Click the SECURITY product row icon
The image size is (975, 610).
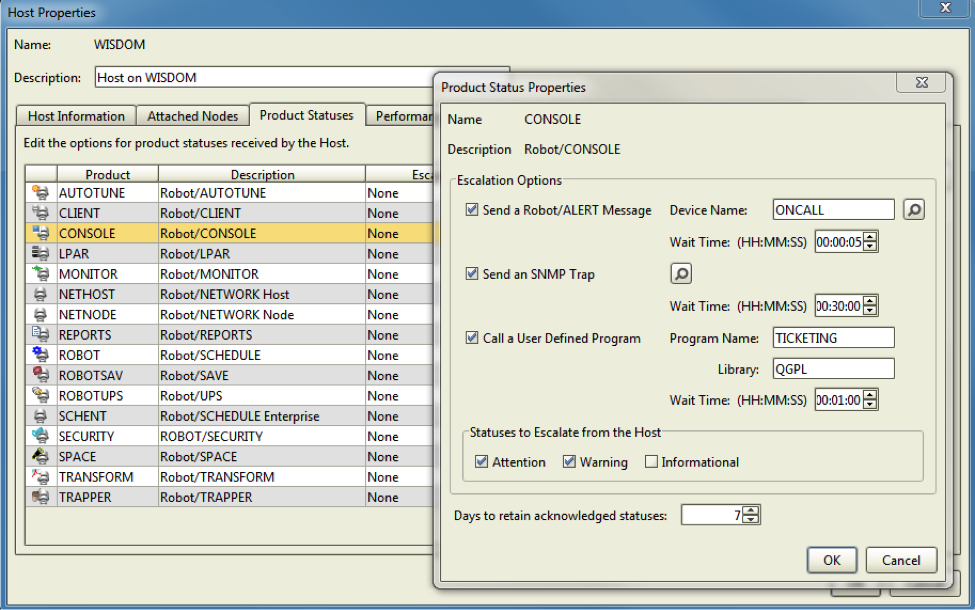[x=40, y=436]
